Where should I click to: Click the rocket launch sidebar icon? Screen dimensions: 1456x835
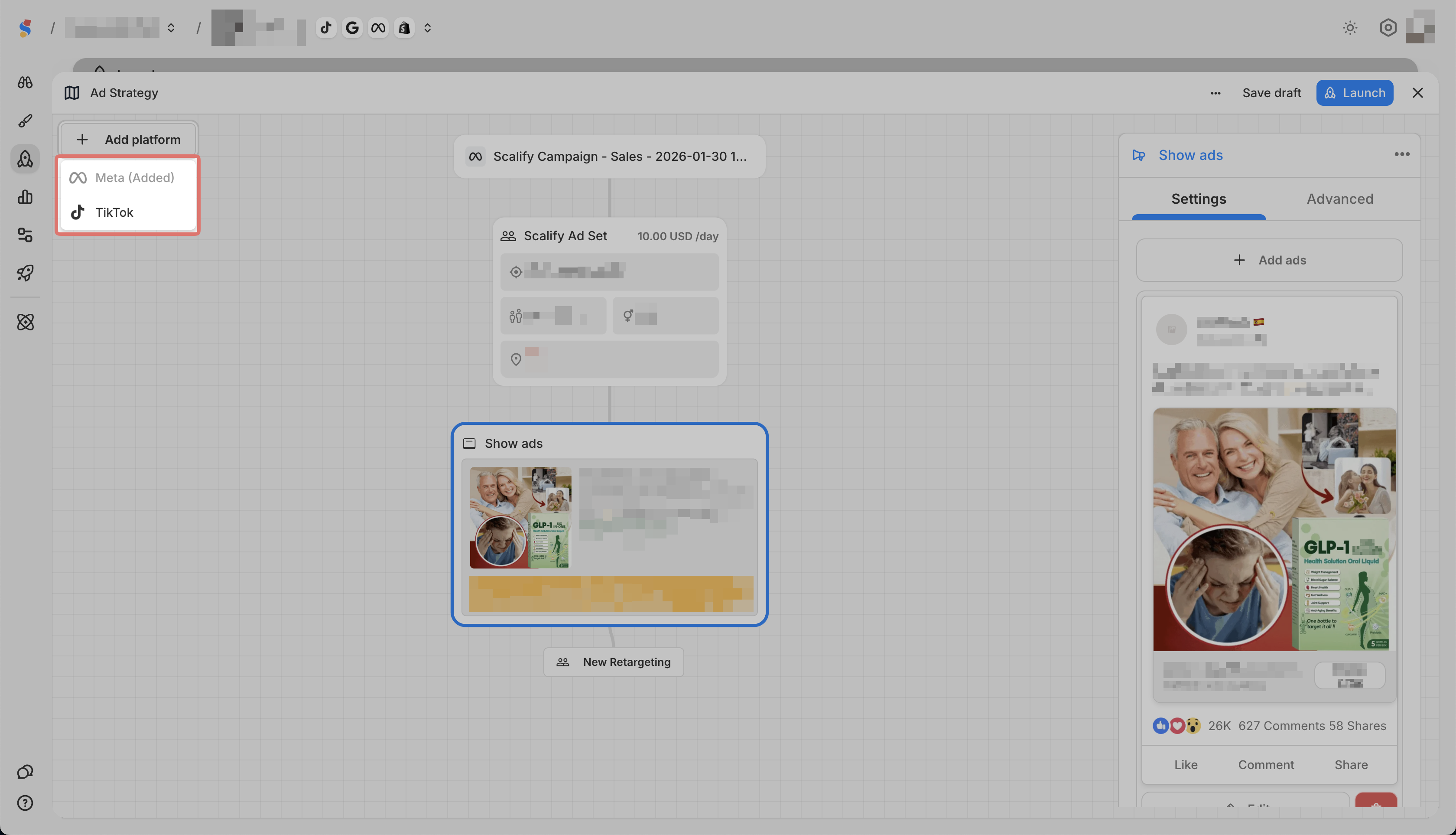click(25, 273)
